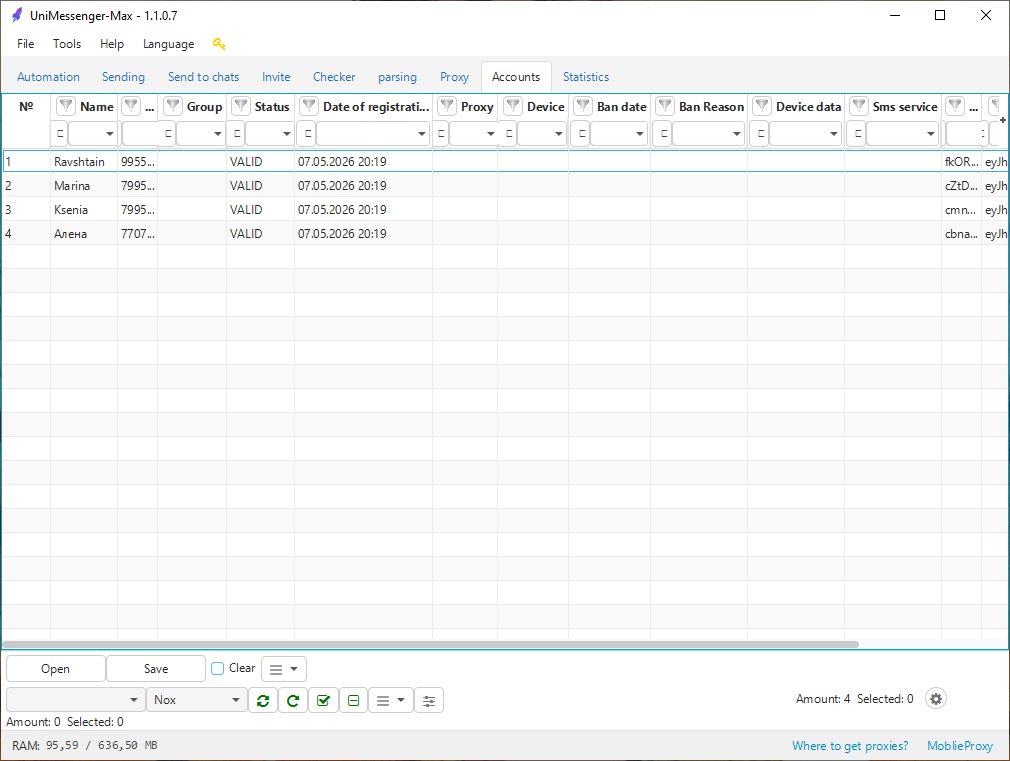The image size is (1010, 761).
Task: Click the filter icon beside Status header
Action: (x=240, y=106)
